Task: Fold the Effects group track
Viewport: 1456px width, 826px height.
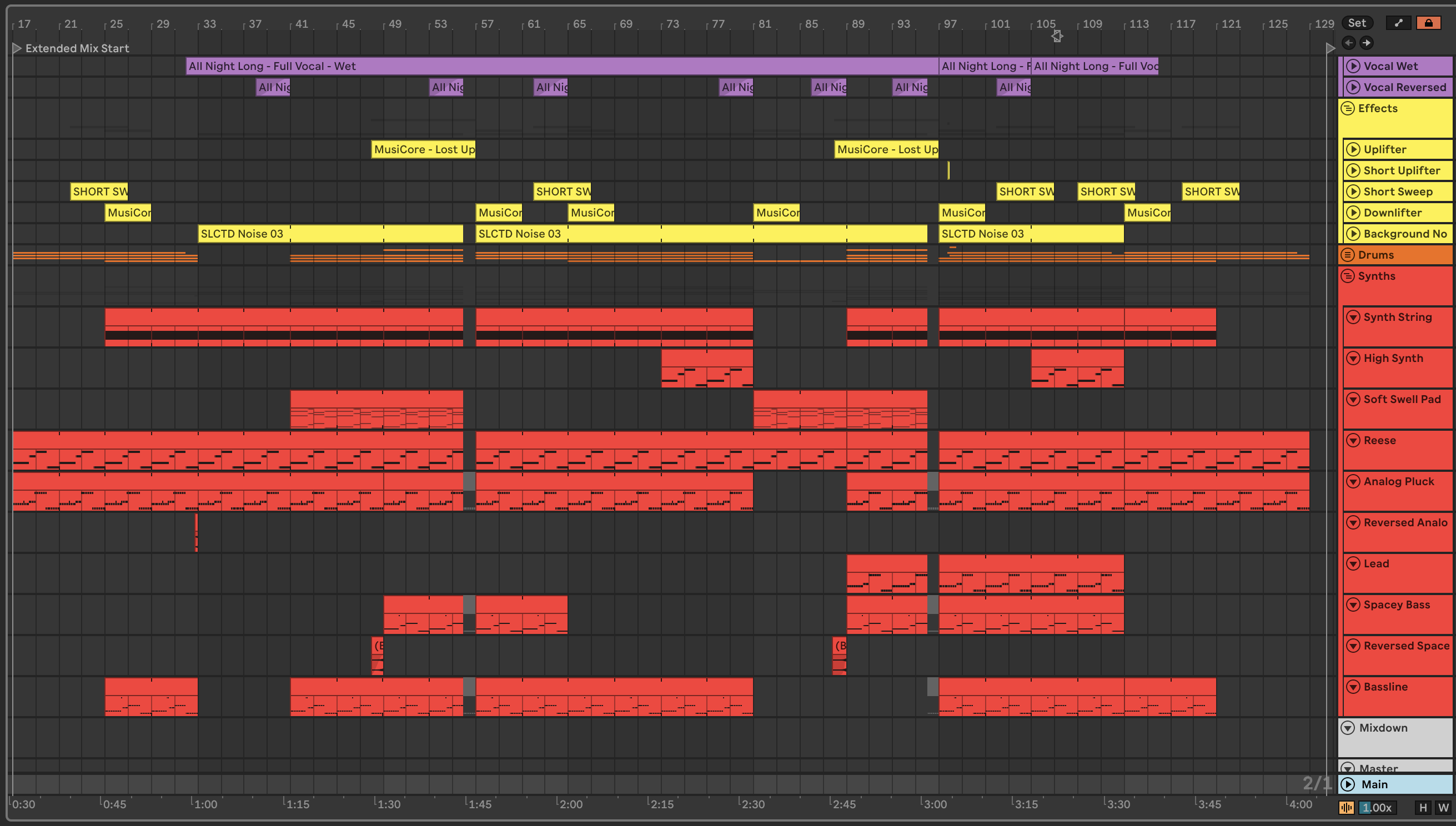Action: click(x=1348, y=108)
